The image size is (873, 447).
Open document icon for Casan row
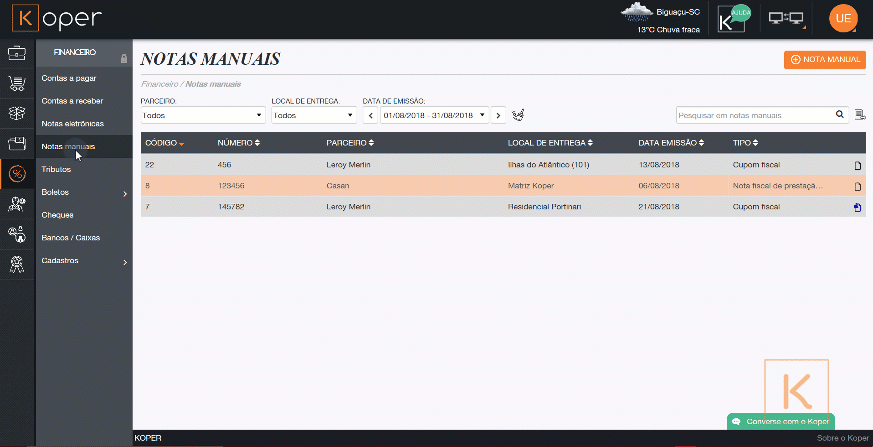tap(857, 187)
